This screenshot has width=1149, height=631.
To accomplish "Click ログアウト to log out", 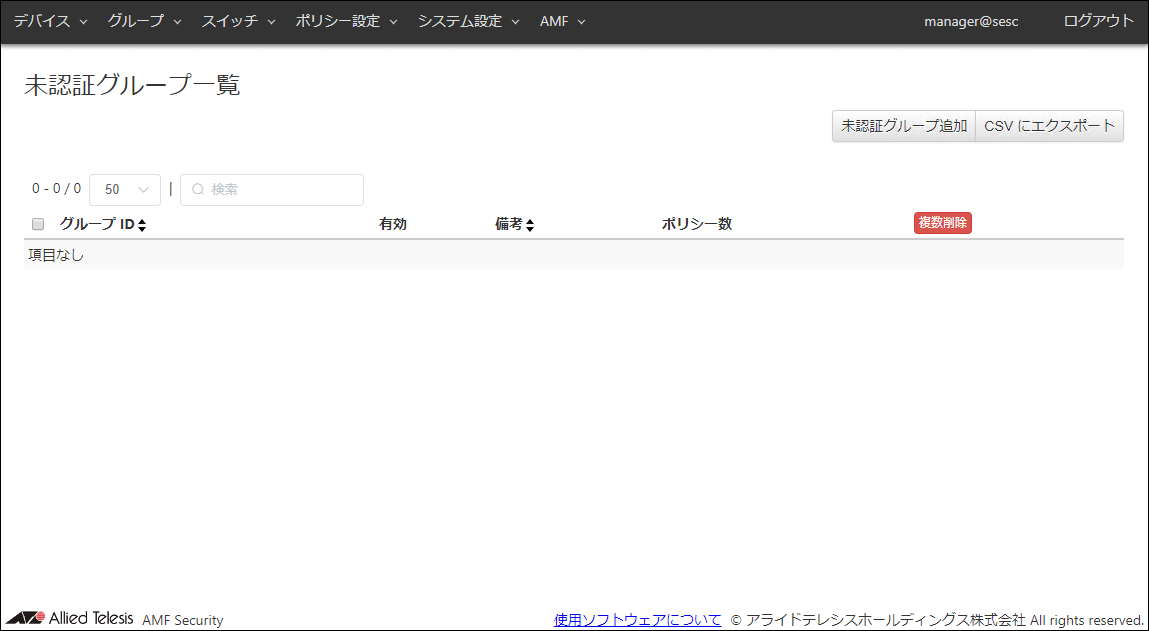I will pos(1098,21).
